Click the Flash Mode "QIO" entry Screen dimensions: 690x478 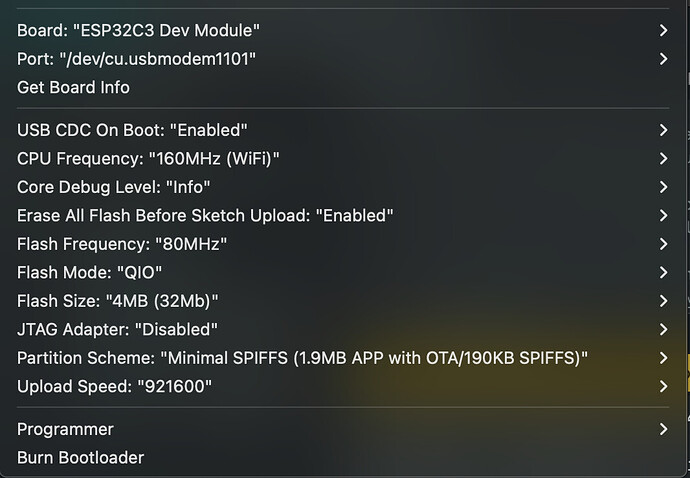click(x=90, y=272)
